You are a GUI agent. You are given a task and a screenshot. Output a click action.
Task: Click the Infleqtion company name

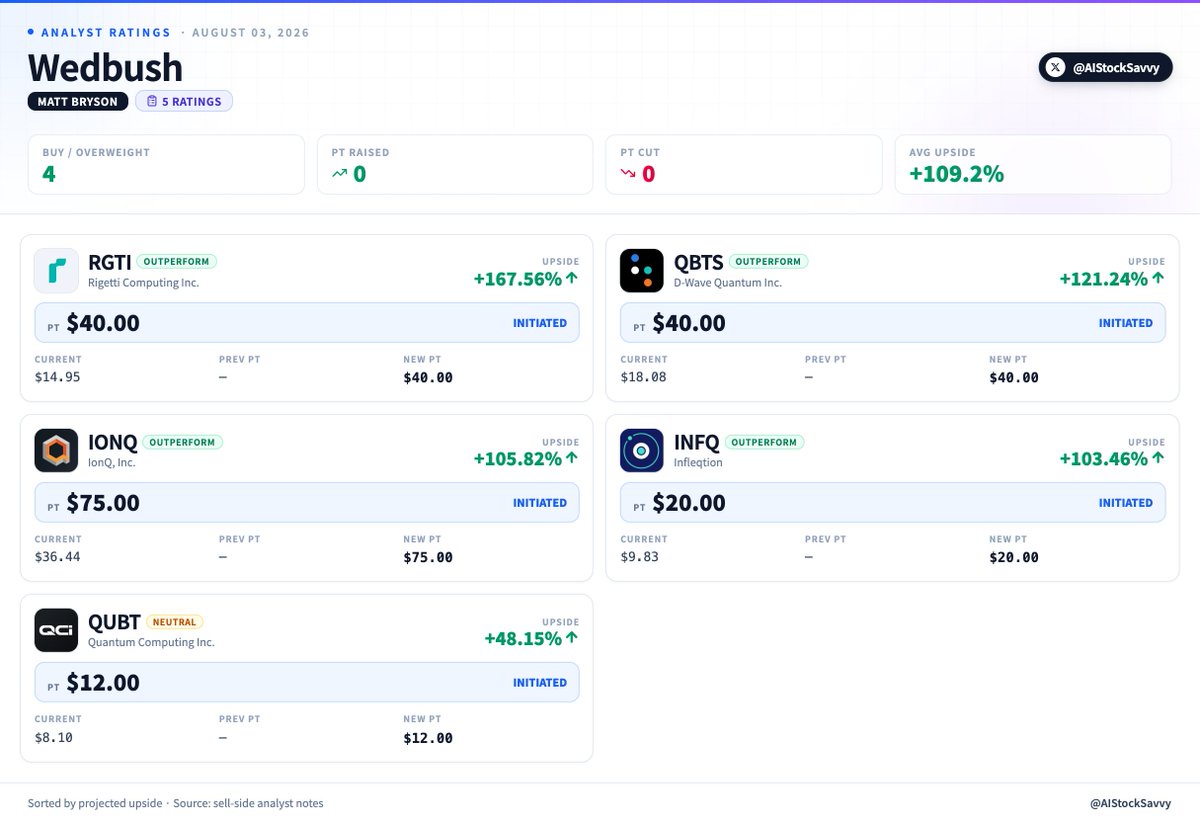[698, 463]
